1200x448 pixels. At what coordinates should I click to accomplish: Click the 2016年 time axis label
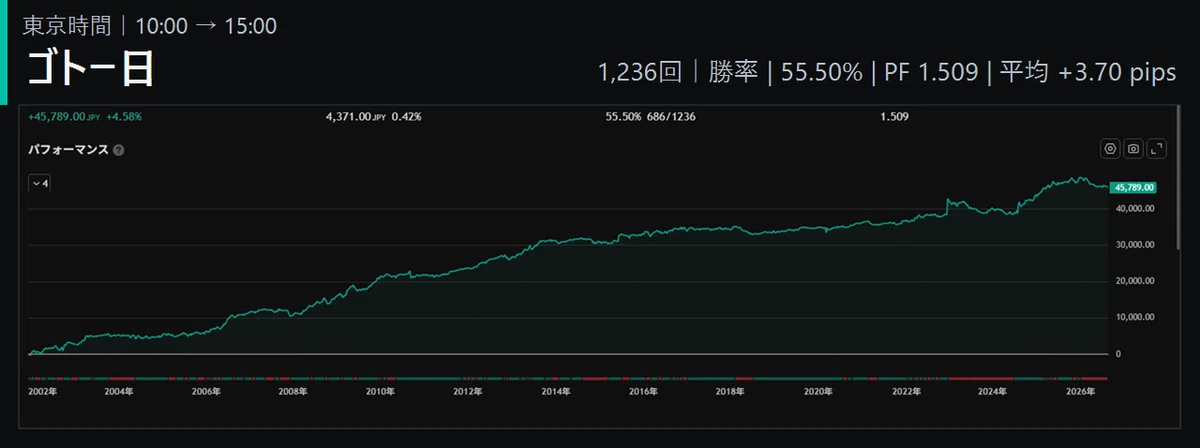click(642, 393)
